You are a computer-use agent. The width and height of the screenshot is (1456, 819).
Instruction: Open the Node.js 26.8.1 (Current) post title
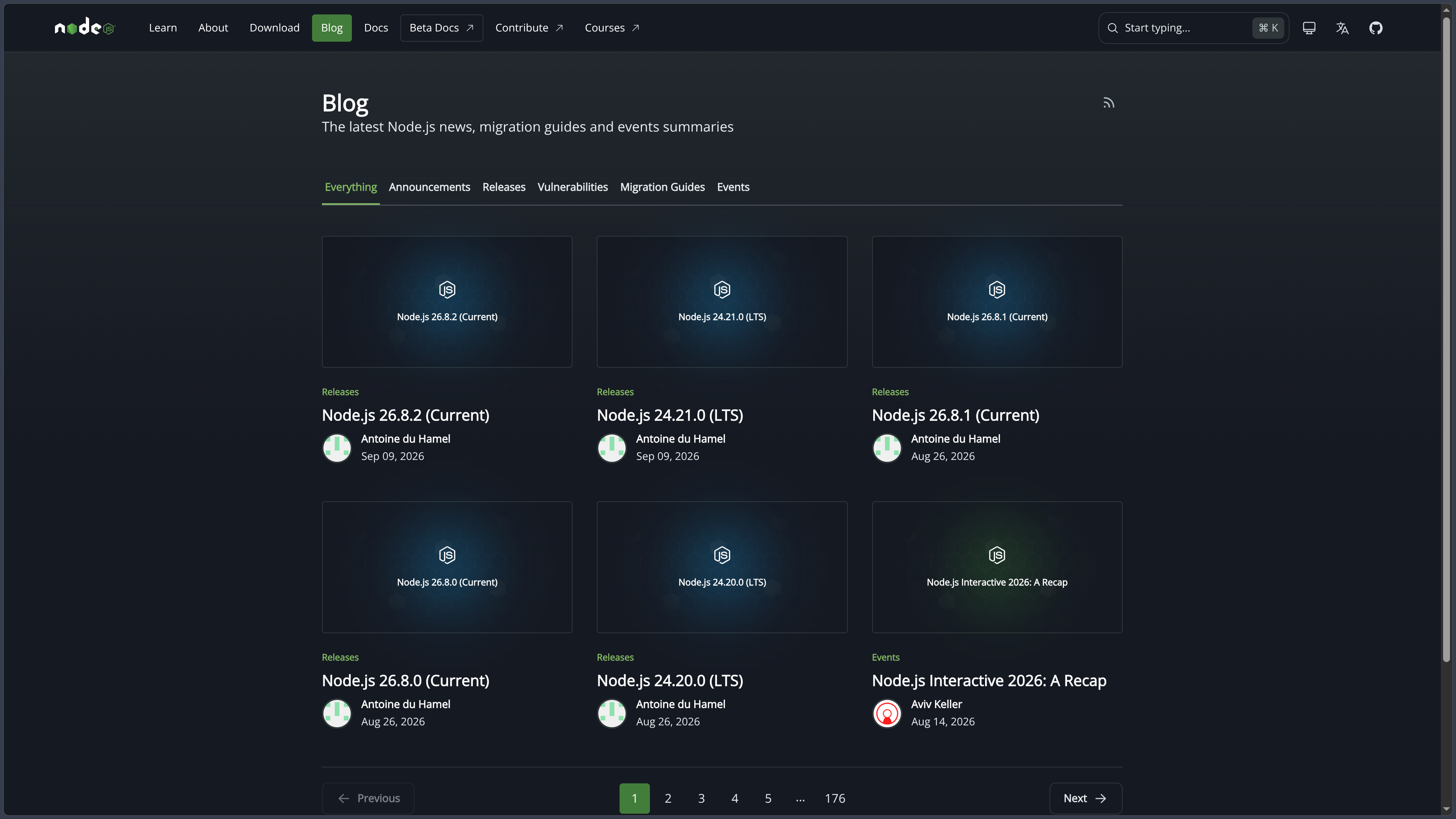[955, 416]
